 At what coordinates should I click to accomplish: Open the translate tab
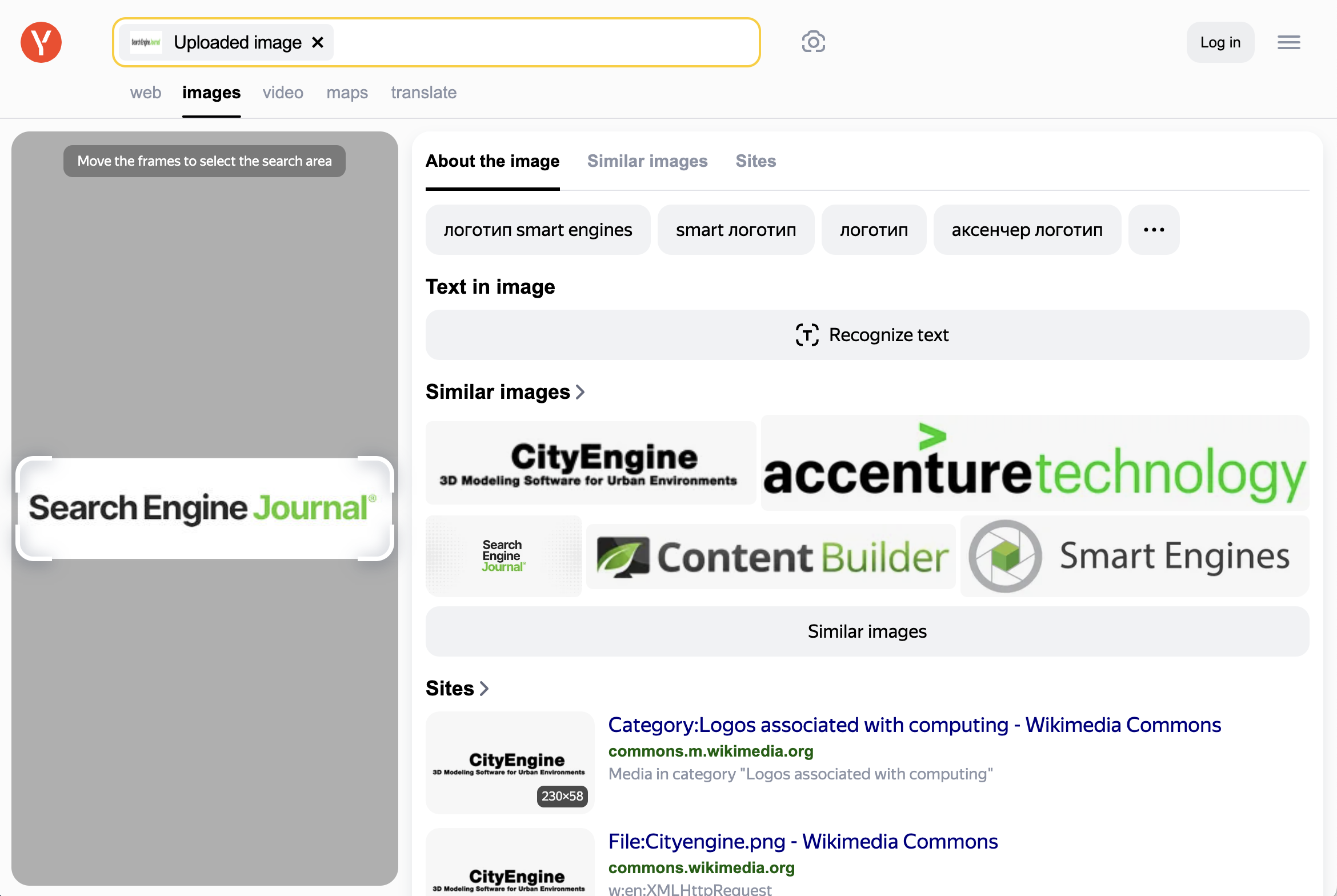click(x=423, y=93)
